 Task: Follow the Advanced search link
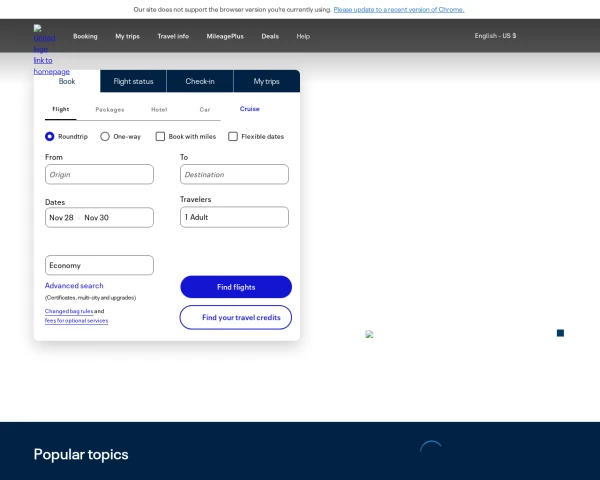[74, 286]
